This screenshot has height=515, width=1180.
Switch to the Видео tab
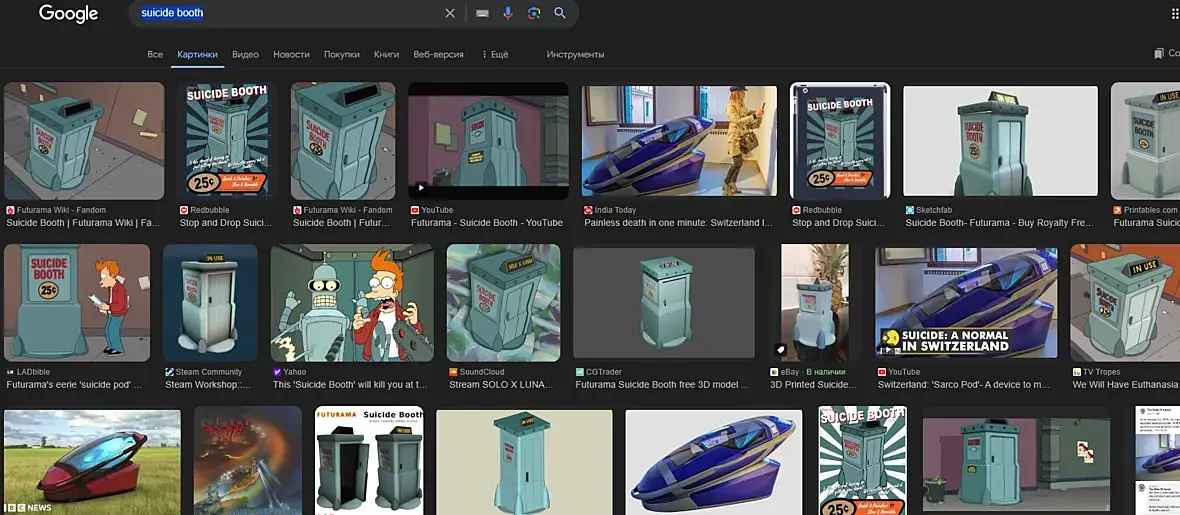(245, 54)
